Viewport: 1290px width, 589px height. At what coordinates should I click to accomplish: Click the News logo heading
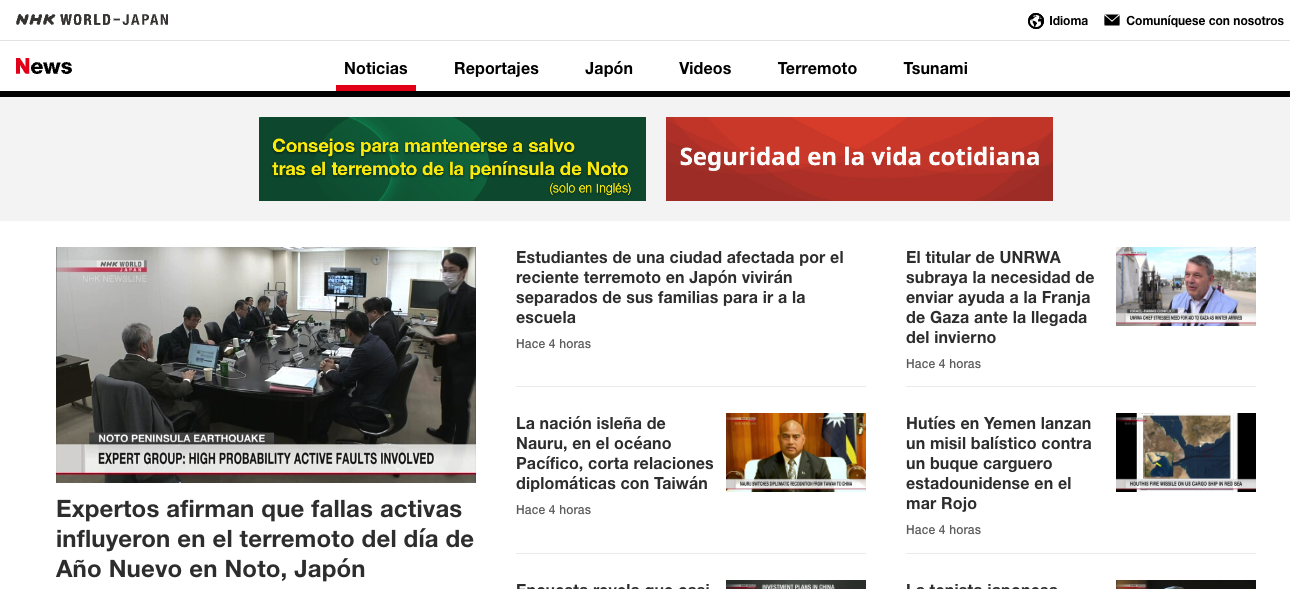[44, 67]
